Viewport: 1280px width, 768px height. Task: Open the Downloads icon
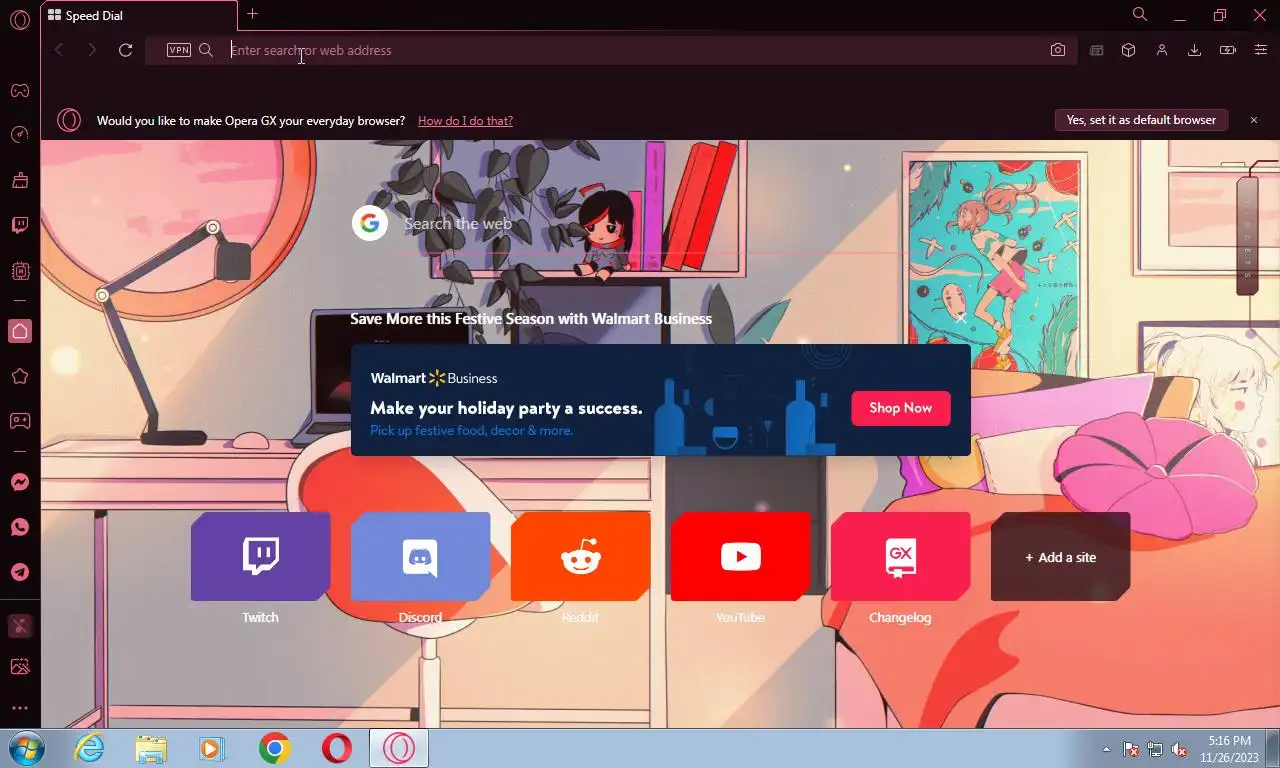1194,50
